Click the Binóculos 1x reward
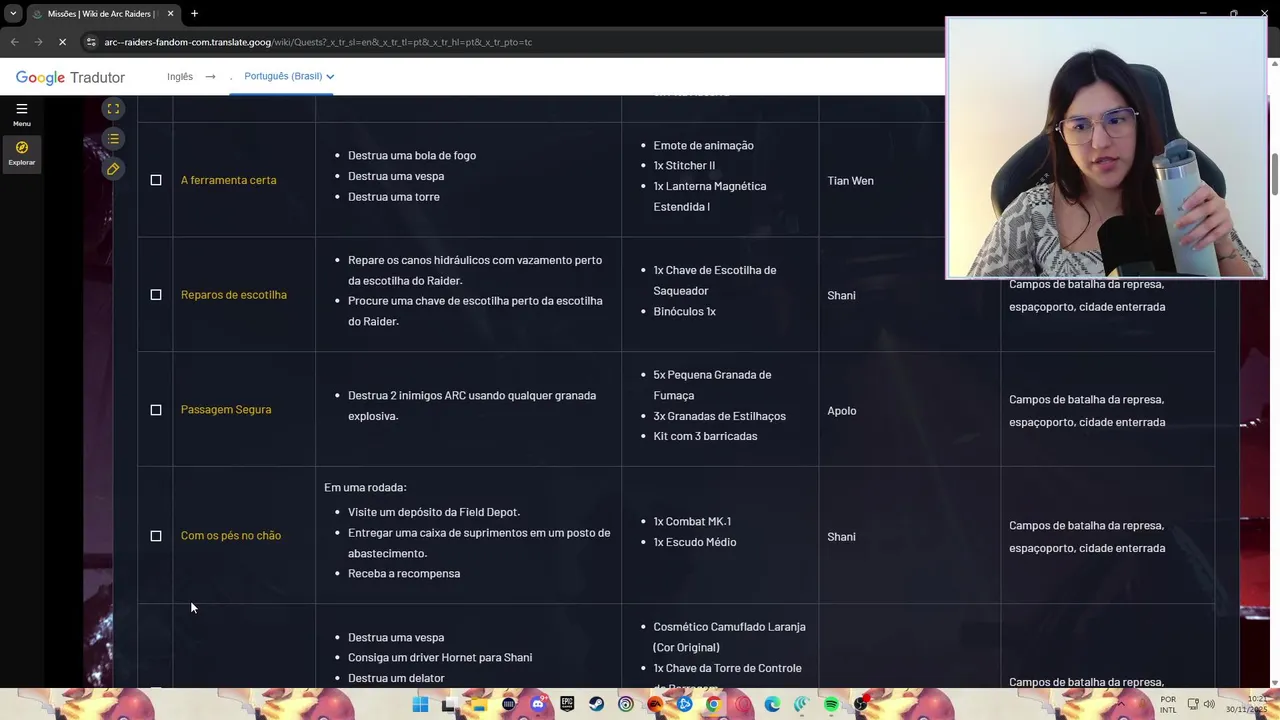1280x720 pixels. pos(684,312)
